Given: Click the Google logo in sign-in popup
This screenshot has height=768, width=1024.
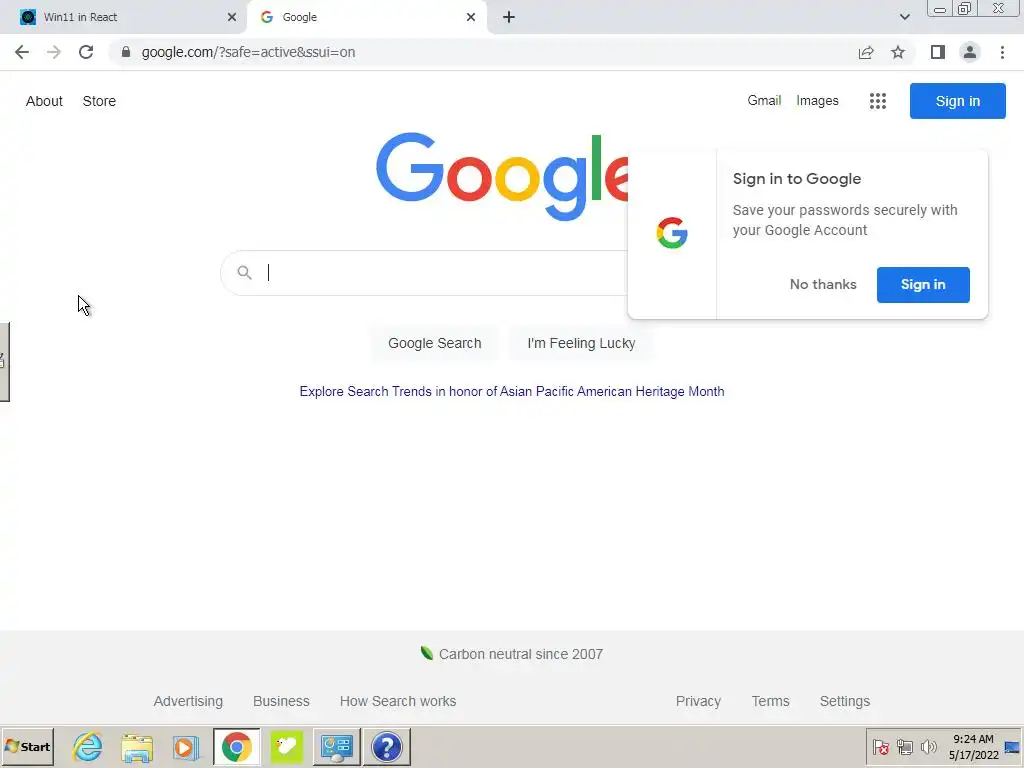Looking at the screenshot, I should click(x=672, y=233).
